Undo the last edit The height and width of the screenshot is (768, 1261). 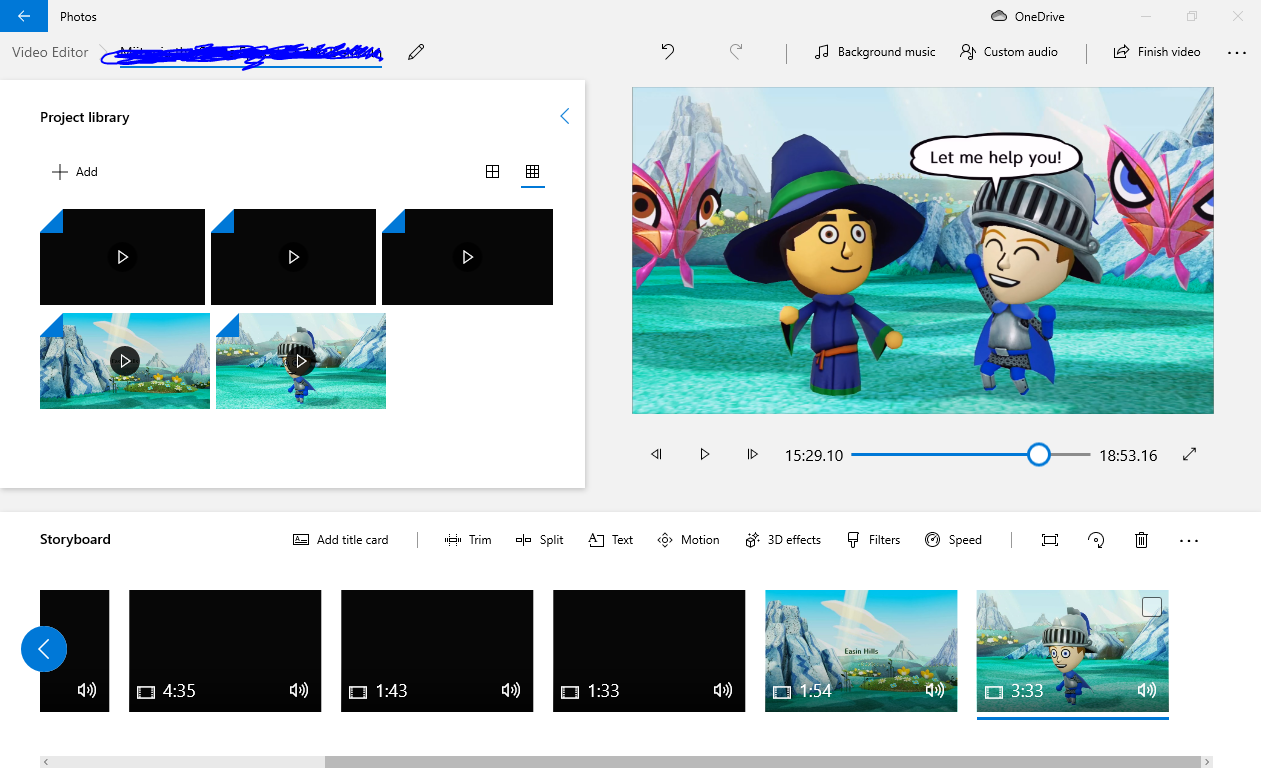click(x=668, y=51)
